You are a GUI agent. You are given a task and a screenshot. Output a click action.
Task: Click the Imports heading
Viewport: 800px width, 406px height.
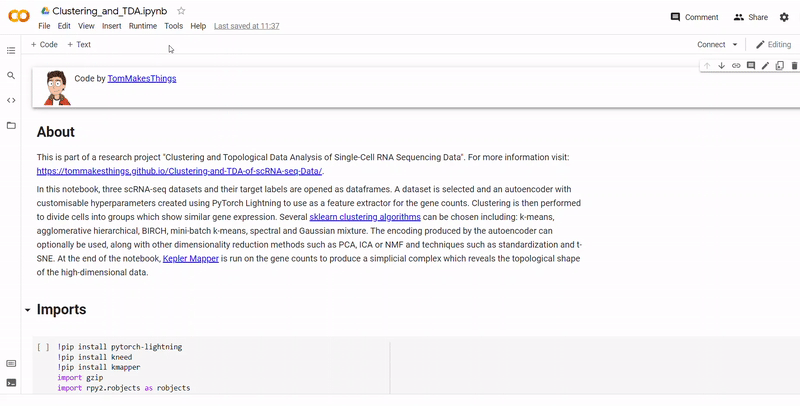tap(61, 309)
